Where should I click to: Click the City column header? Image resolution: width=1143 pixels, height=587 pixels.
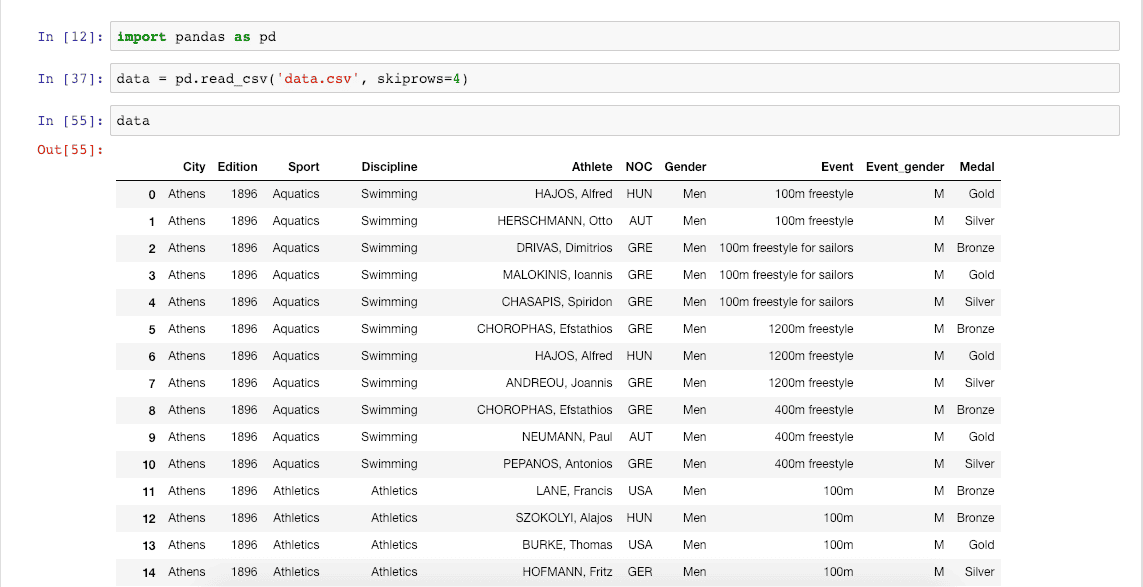(194, 167)
